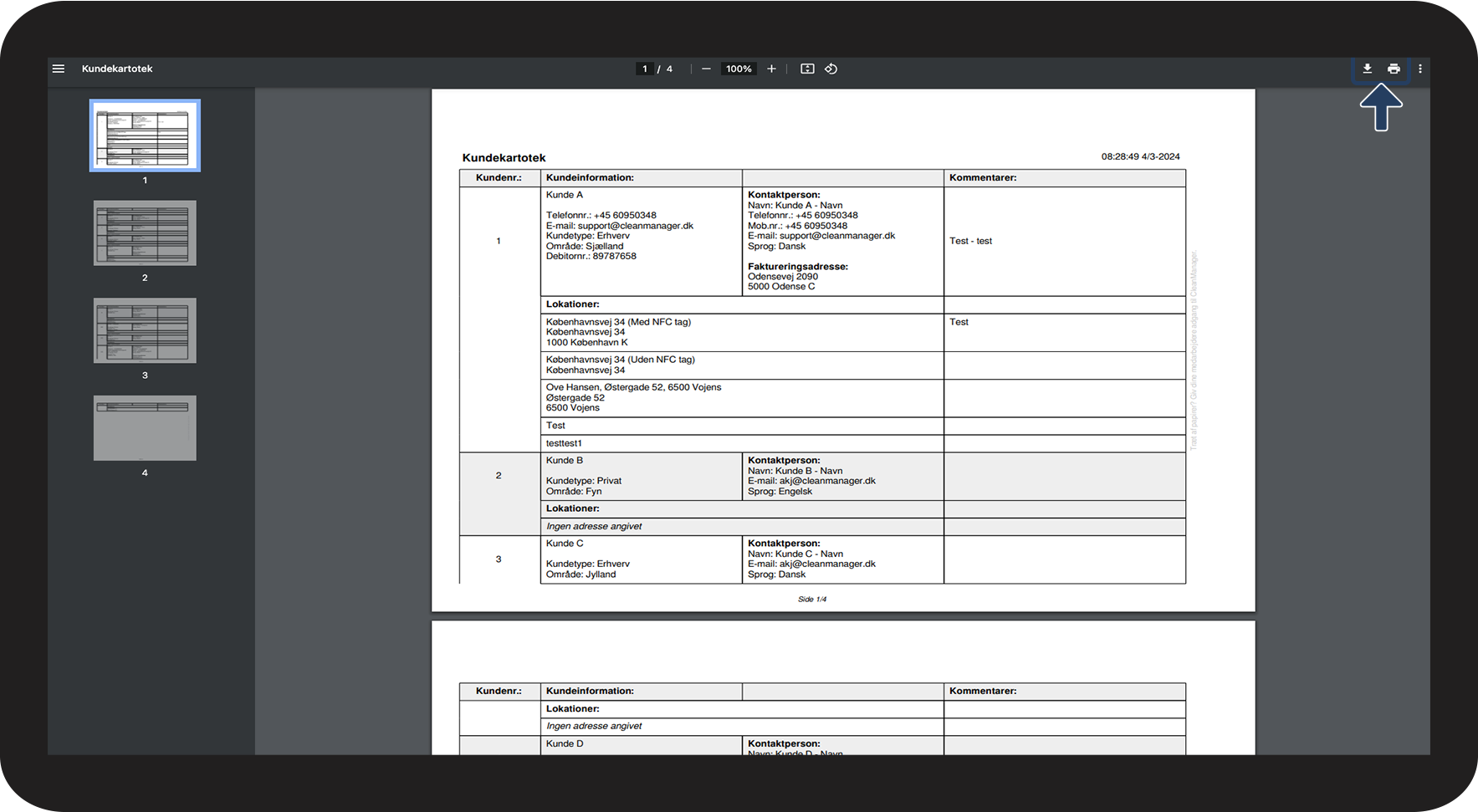
Task: Click Område: Jylland text
Action: (x=580, y=574)
